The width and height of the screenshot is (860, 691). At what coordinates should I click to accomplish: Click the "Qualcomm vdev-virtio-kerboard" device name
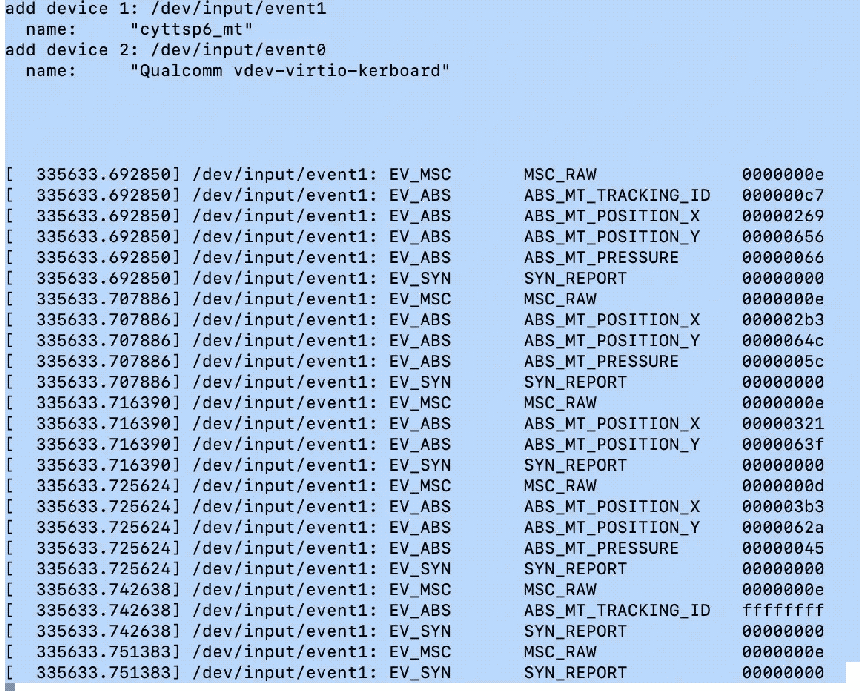point(290,71)
